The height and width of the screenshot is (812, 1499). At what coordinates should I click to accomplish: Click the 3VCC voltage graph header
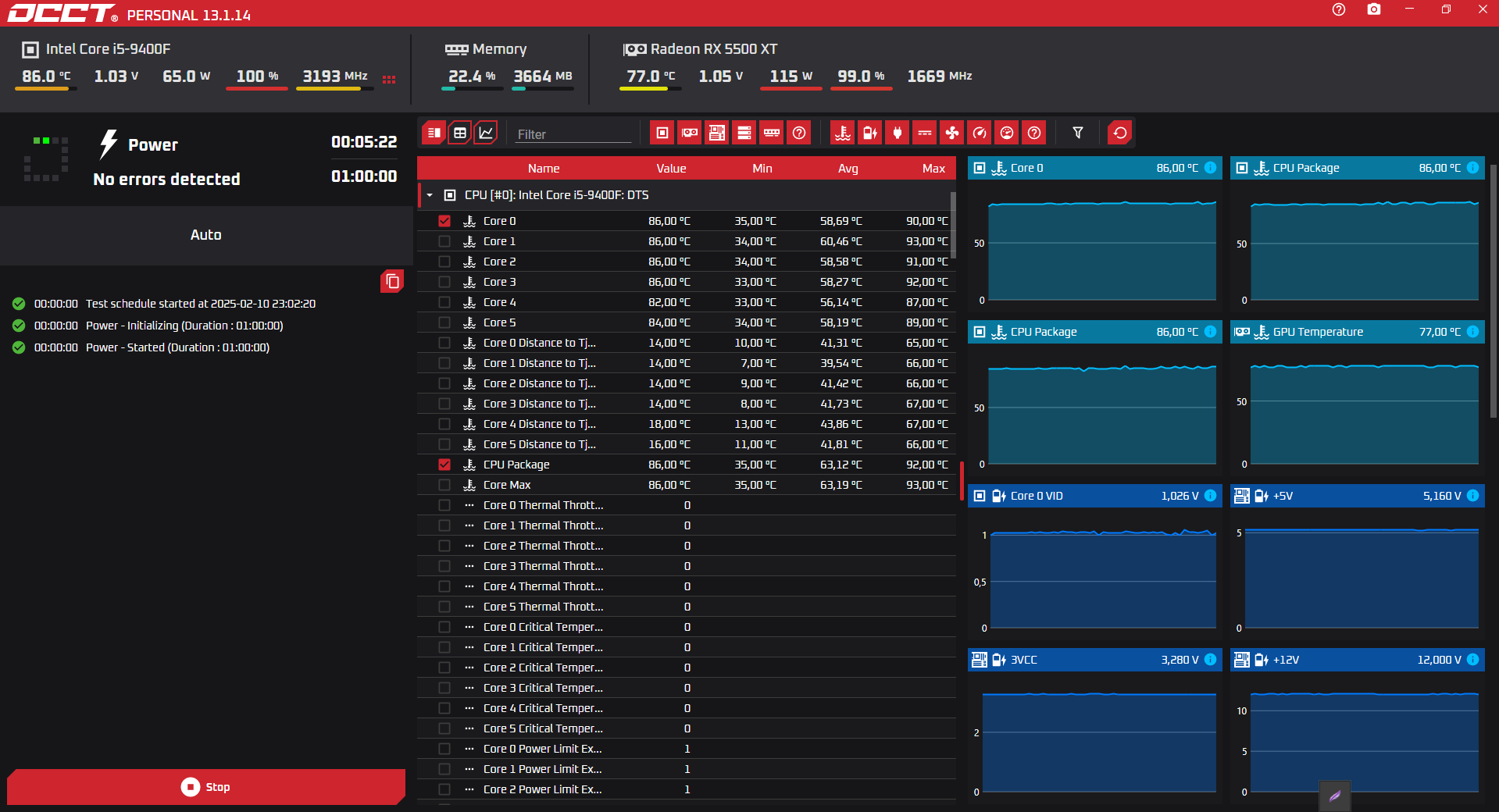[x=1094, y=660]
